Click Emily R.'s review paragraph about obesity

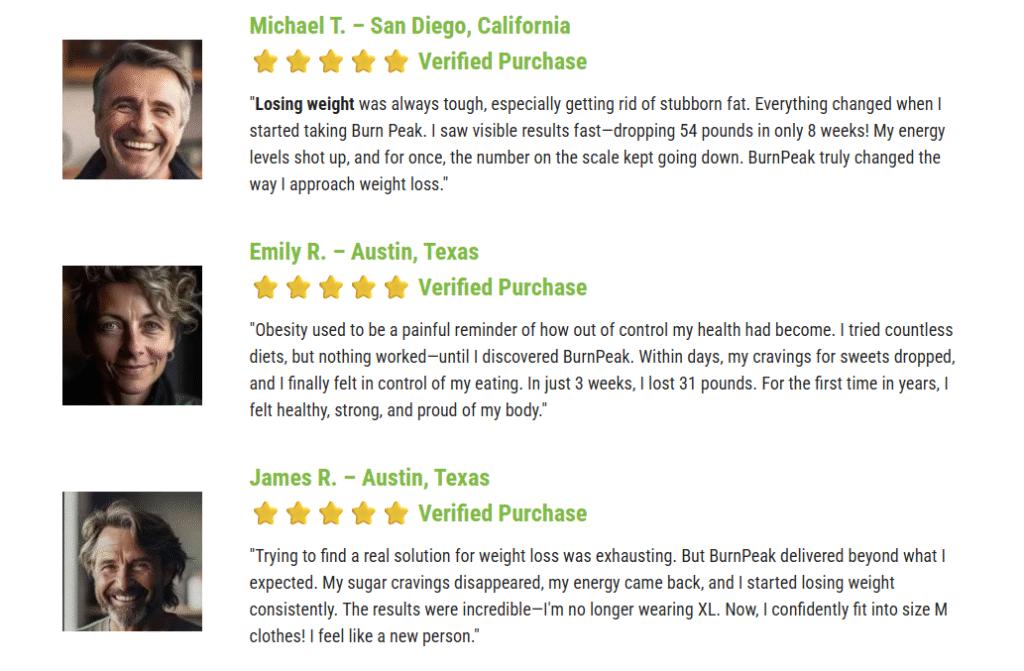tap(600, 370)
